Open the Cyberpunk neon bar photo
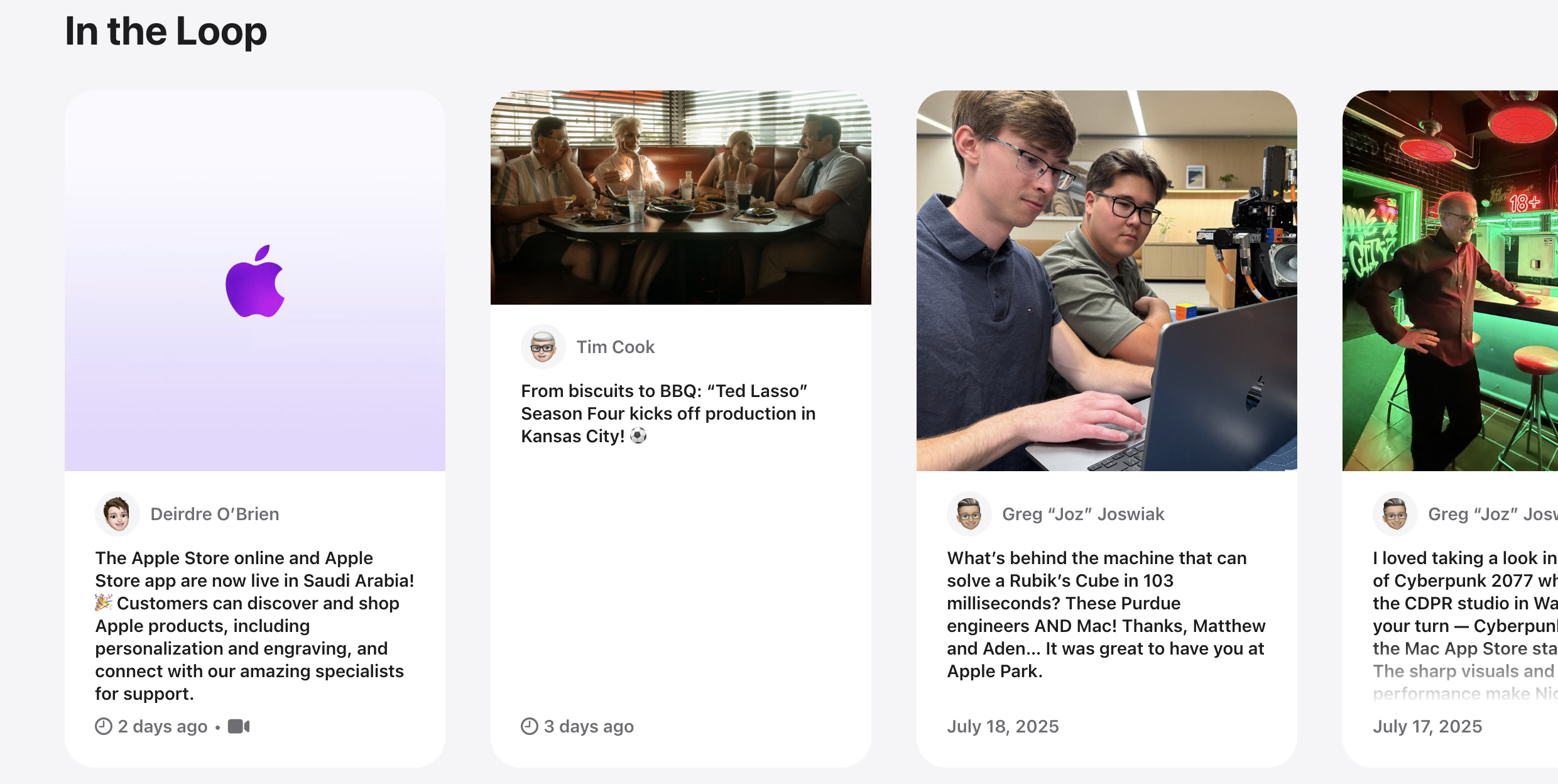This screenshot has width=1558, height=784. pyautogui.click(x=1450, y=281)
